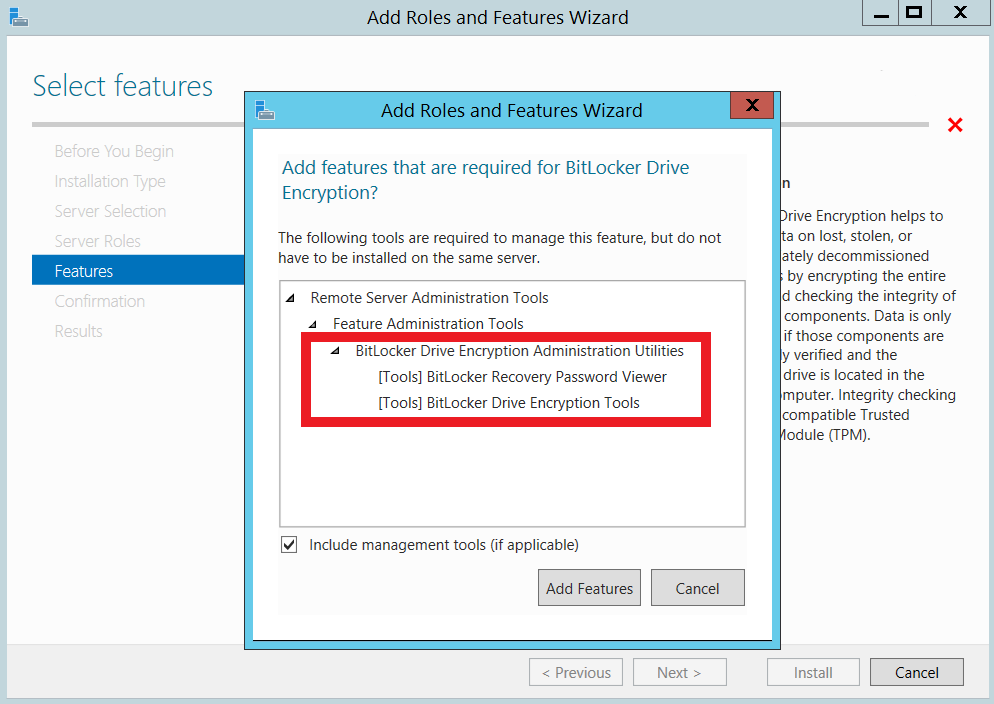Click the wizard's bottom Cancel button
The height and width of the screenshot is (704, 994).
pos(917,672)
